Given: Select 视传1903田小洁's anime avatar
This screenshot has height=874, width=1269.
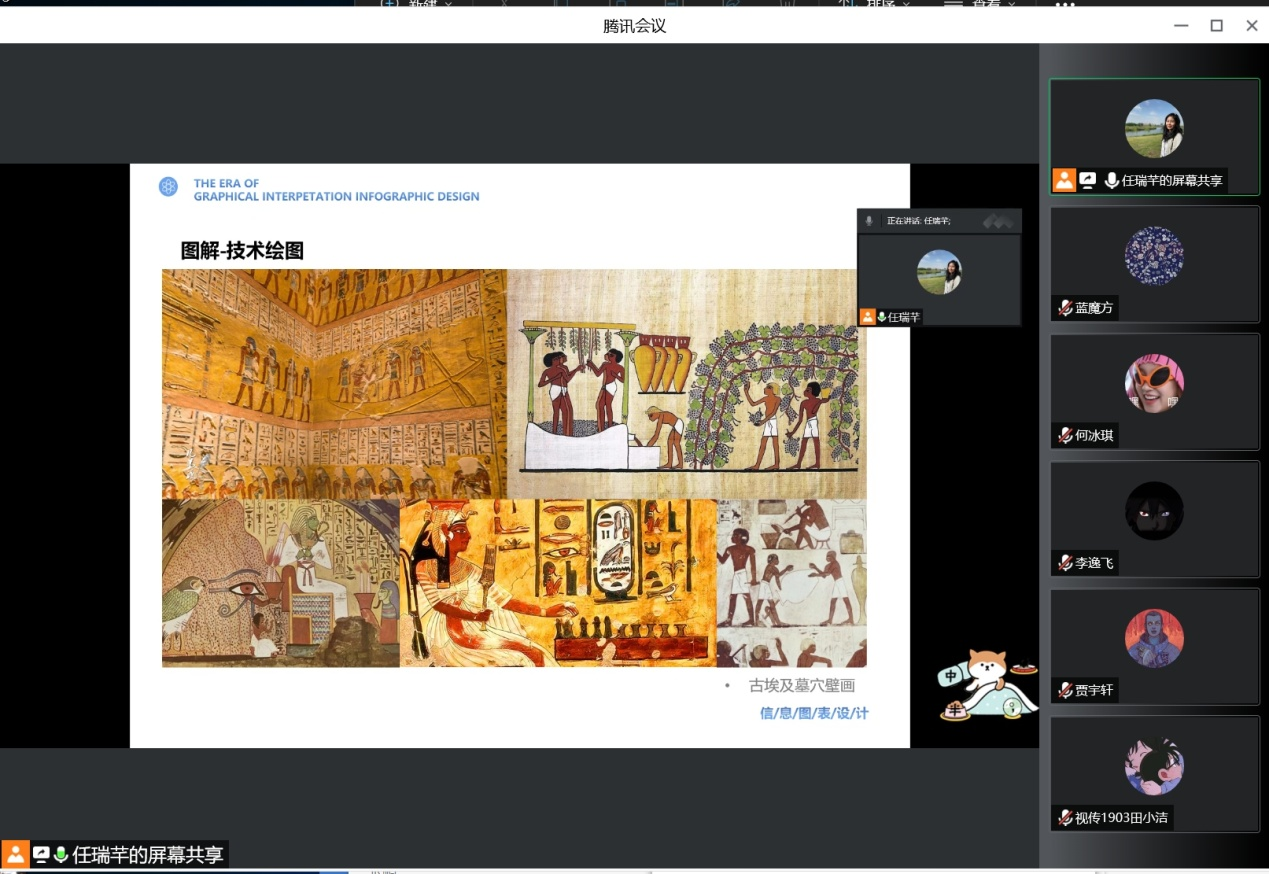Looking at the screenshot, I should click(1154, 766).
